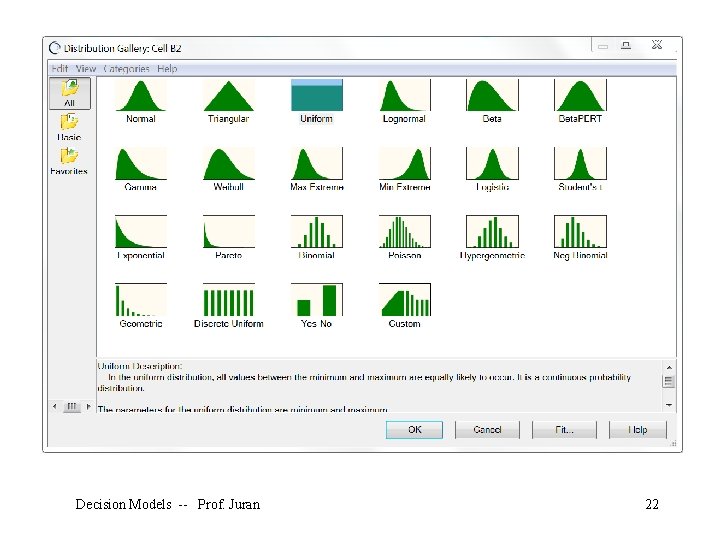Image resolution: width=720 pixels, height=540 pixels.
Task: Choose the Hypergeometric distribution
Action: coord(492,231)
